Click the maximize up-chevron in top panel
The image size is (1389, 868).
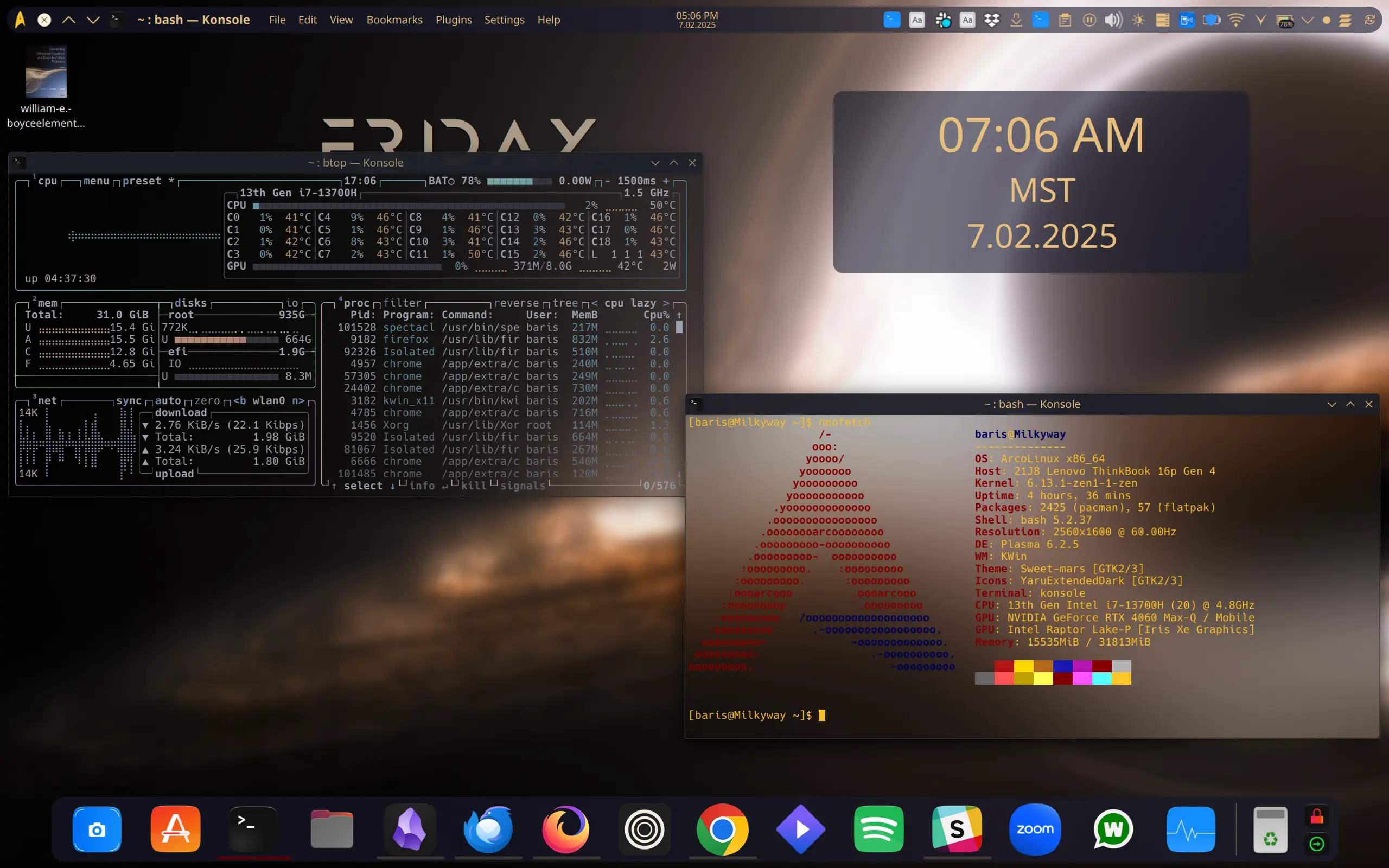69,20
